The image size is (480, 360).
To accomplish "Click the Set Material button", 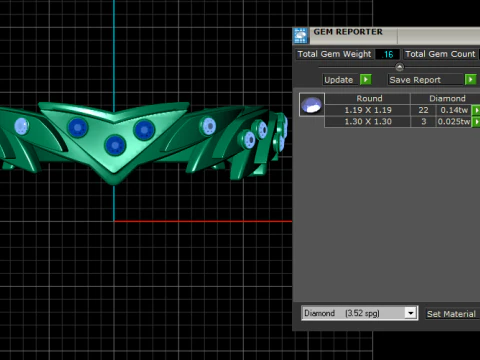I will pyautogui.click(x=452, y=314).
